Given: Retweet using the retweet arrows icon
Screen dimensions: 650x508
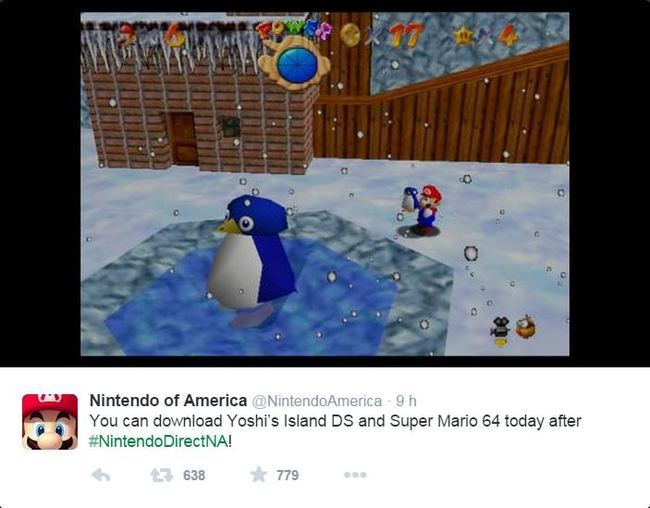Looking at the screenshot, I should (x=162, y=475).
